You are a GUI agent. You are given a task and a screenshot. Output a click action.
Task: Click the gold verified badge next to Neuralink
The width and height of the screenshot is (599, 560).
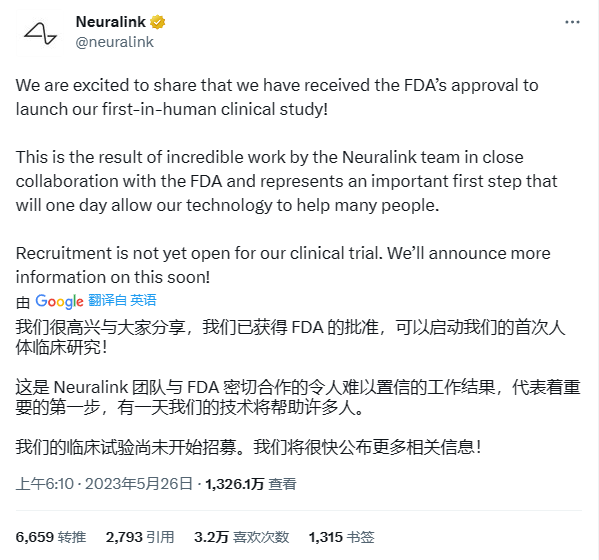157,22
